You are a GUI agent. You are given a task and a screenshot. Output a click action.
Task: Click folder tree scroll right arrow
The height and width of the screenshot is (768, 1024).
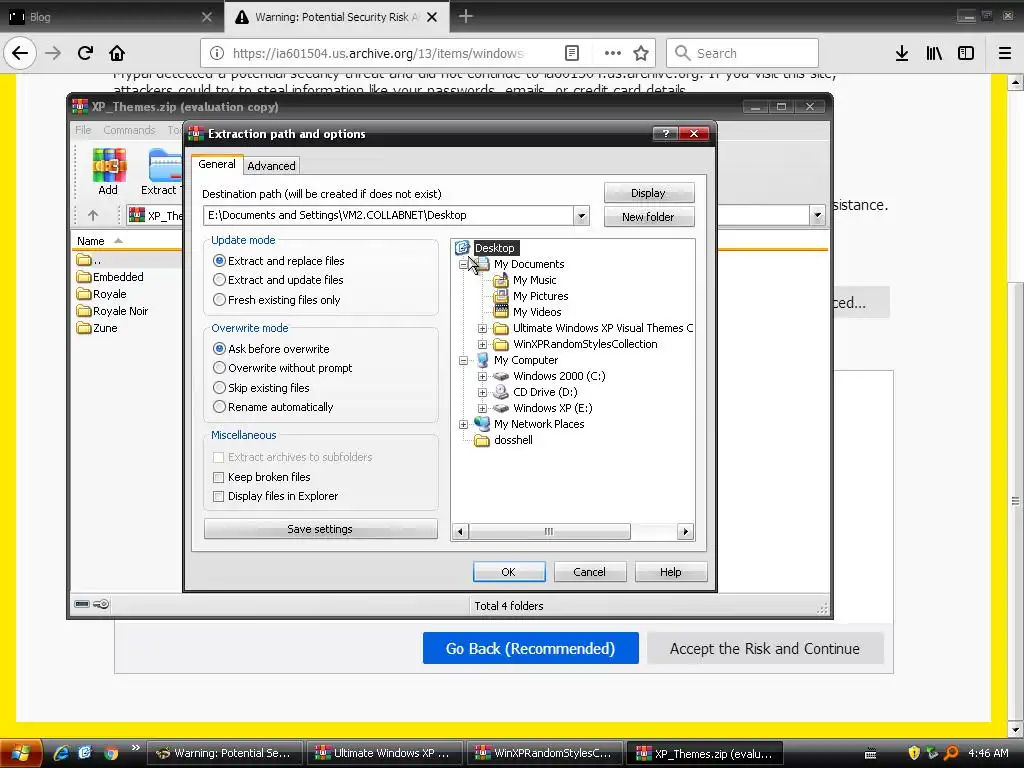tap(685, 532)
